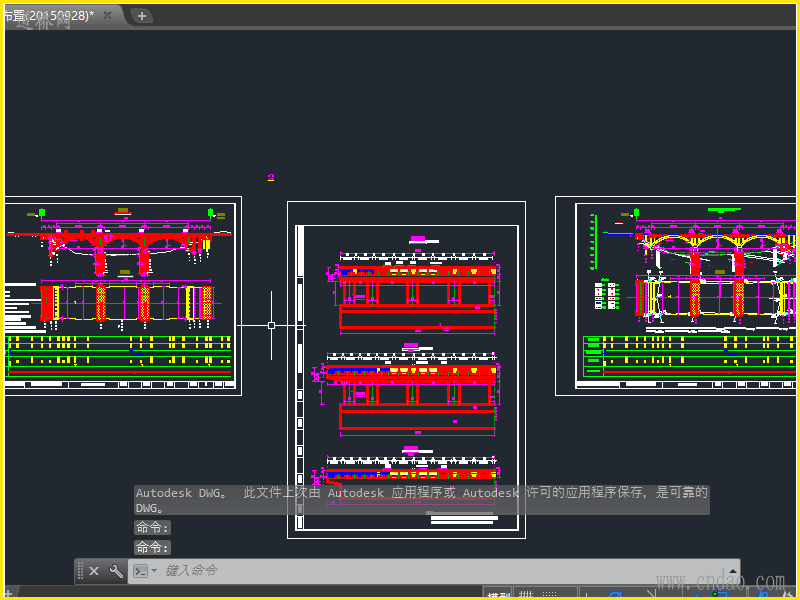Expand command history with the up arrow

pos(733,571)
